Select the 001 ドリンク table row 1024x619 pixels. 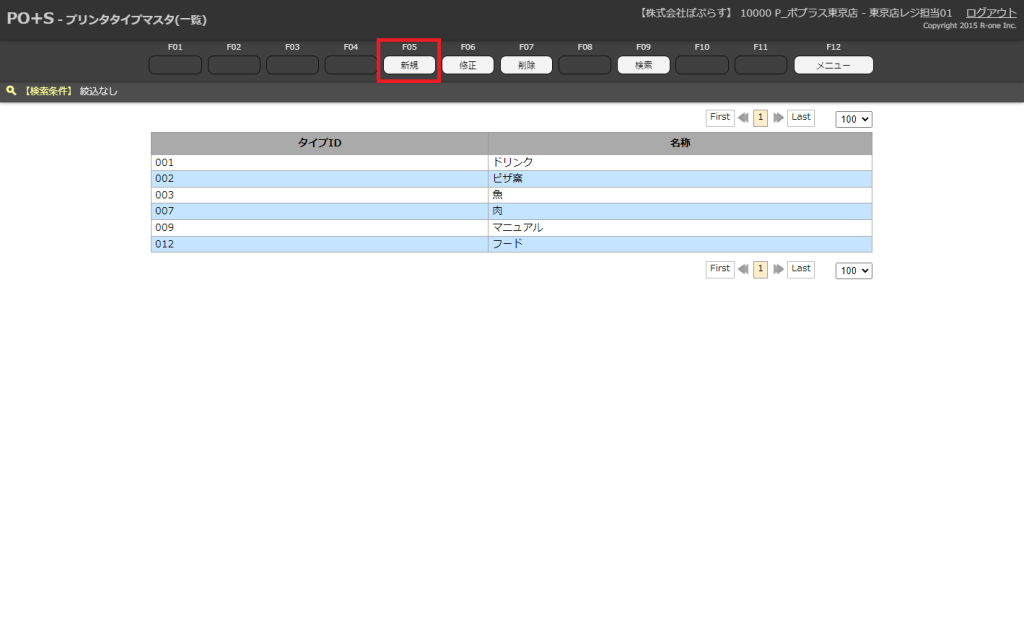511,162
